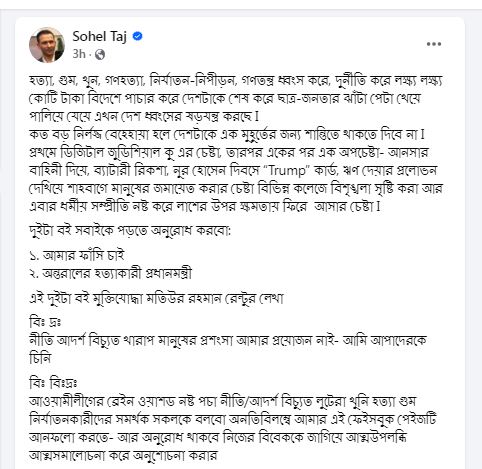Select book title ২. অন্তরালের হত্যাকারী প্রধানমন্ত্রী
This screenshot has height=469, width=482.
[x=111, y=274]
